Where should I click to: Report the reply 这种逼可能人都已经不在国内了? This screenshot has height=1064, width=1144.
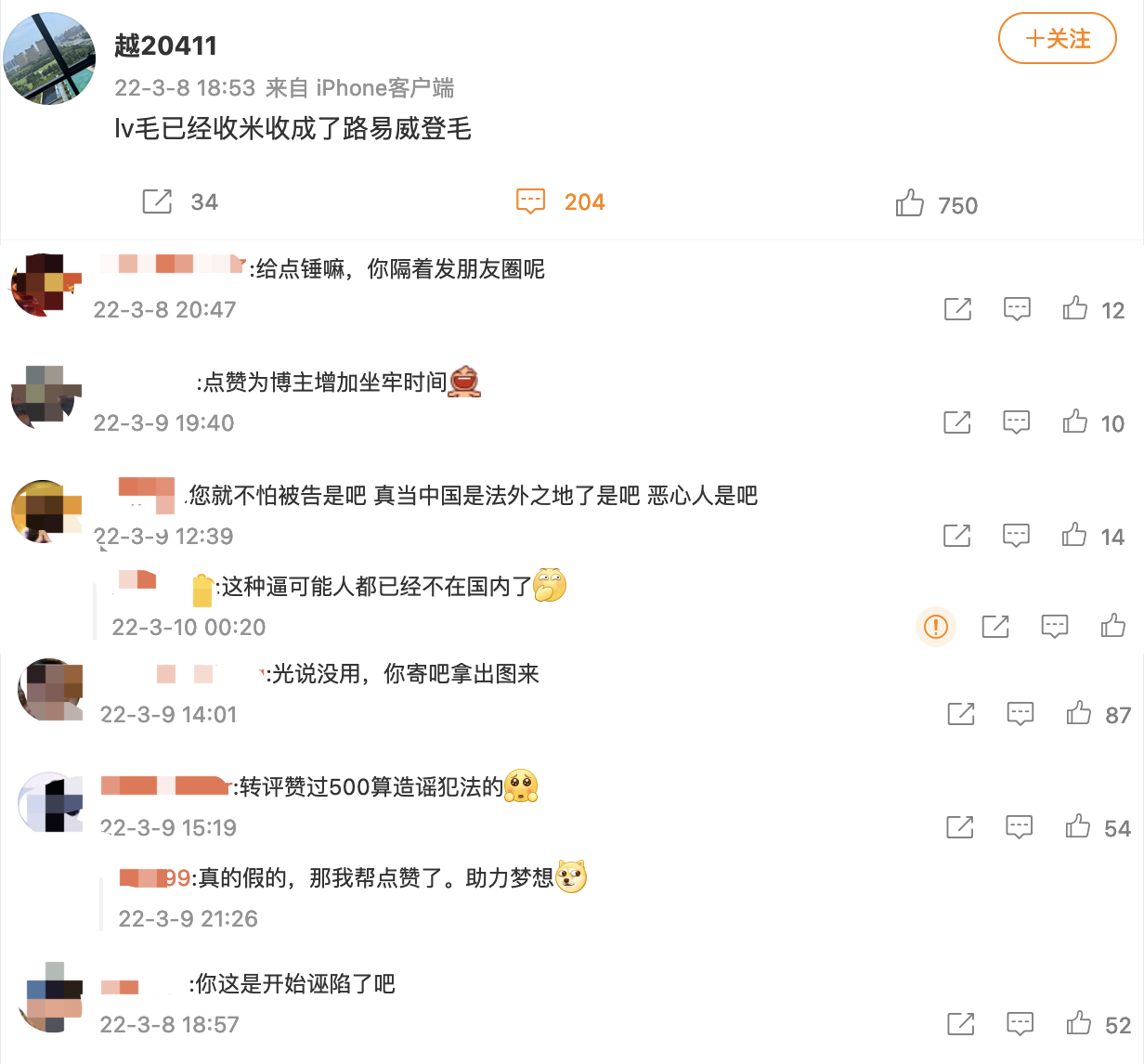pos(936,626)
